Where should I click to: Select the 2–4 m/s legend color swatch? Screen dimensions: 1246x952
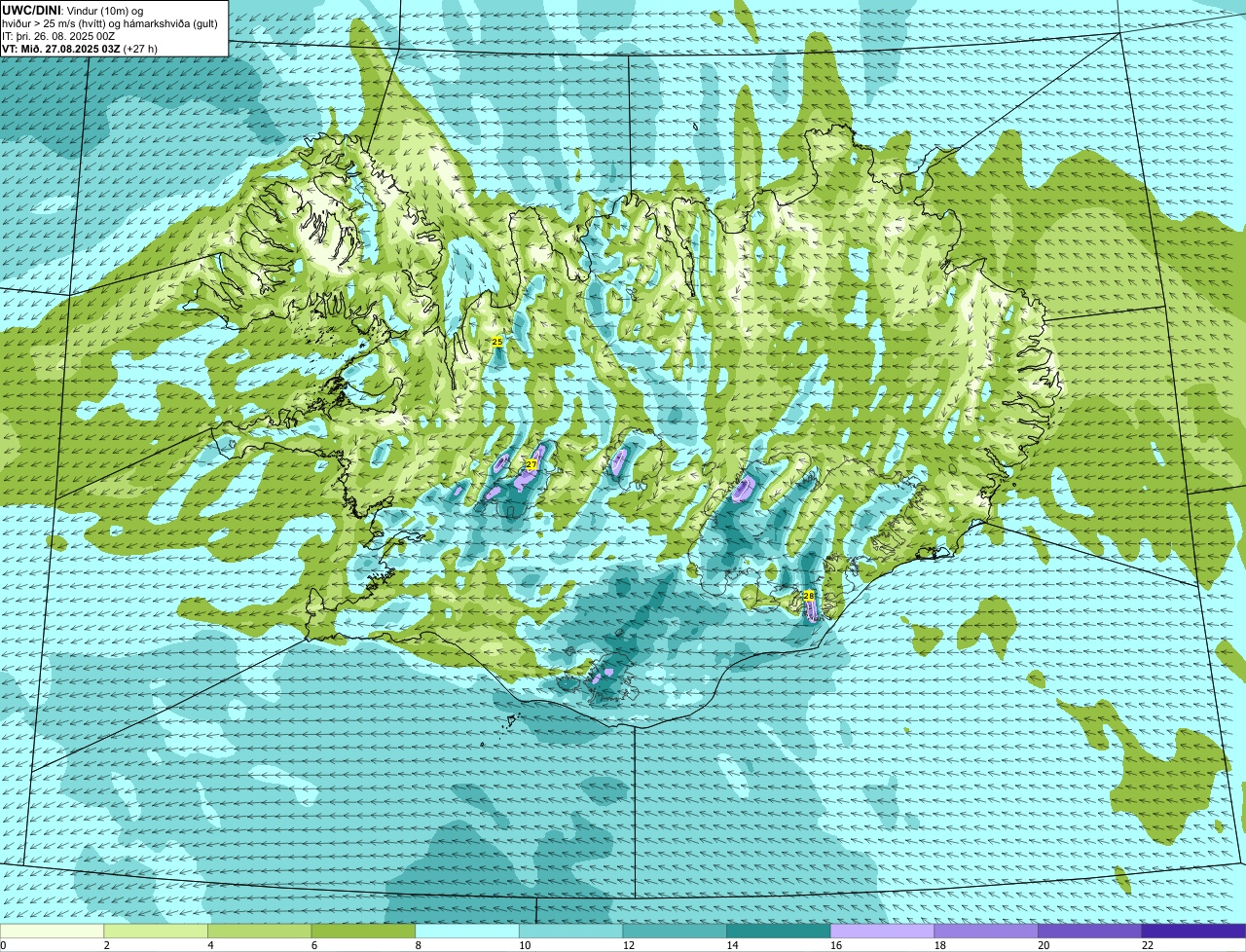click(x=156, y=931)
